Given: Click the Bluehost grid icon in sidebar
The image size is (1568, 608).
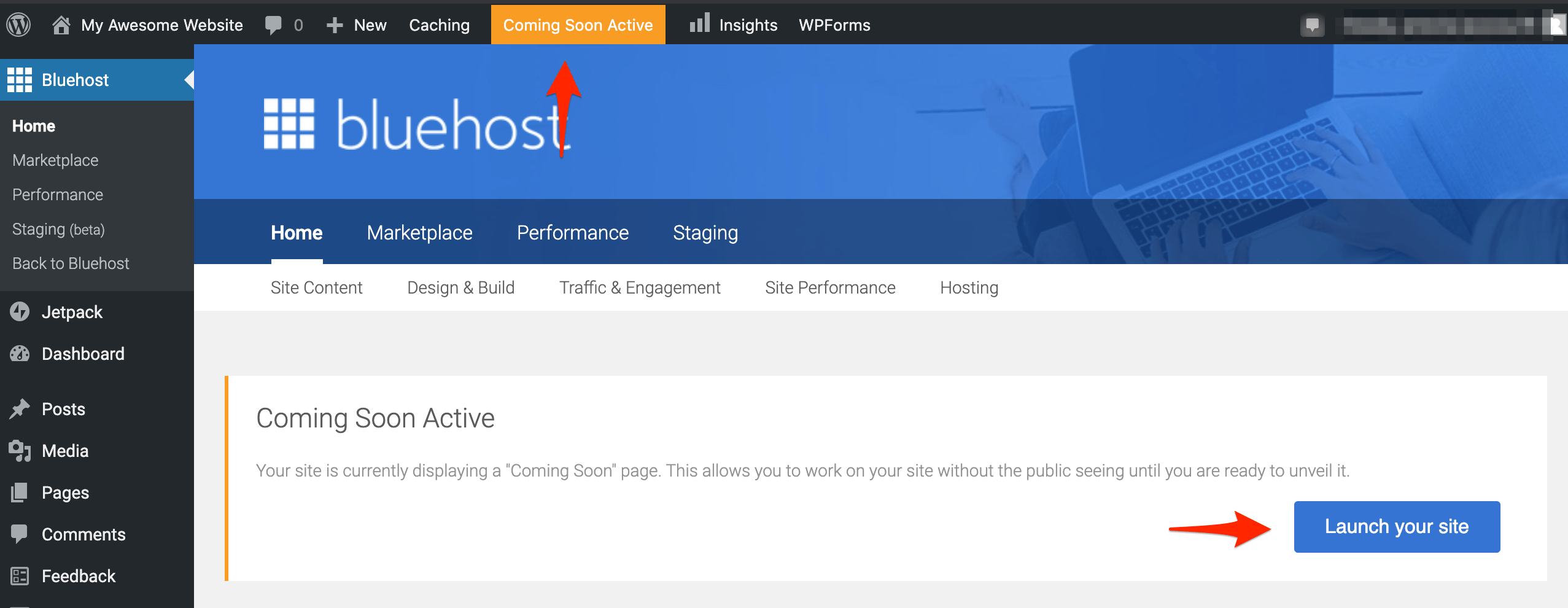Looking at the screenshot, I should pos(20,80).
